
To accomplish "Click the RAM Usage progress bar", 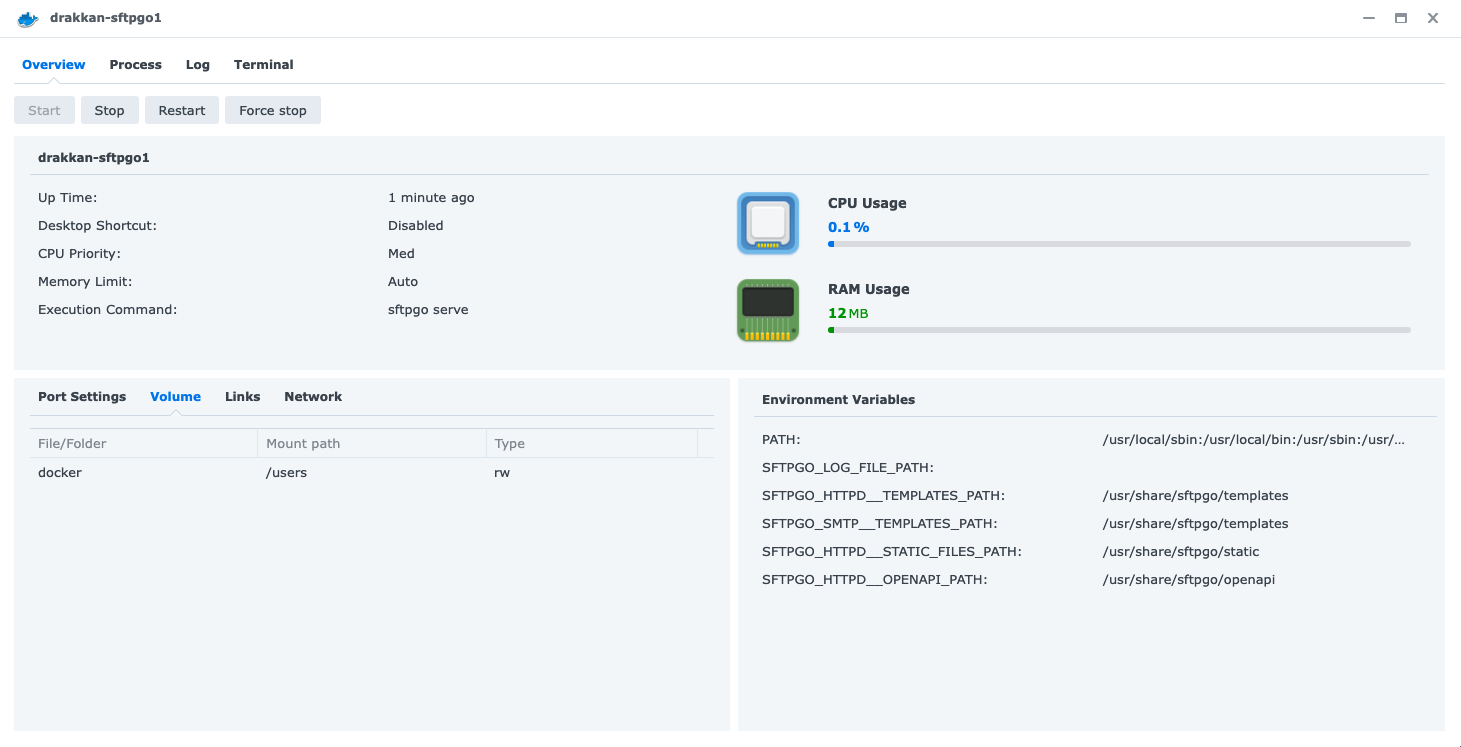I will (1119, 329).
